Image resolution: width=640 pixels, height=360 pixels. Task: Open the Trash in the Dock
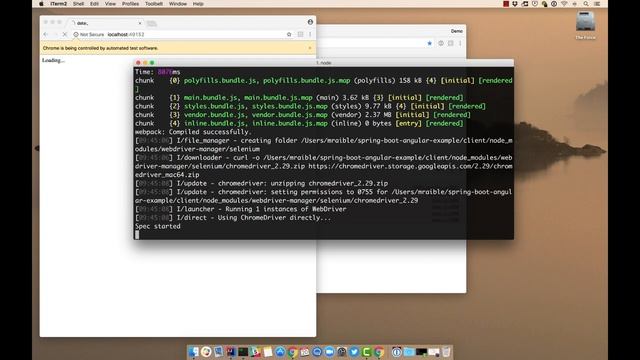tap(446, 351)
